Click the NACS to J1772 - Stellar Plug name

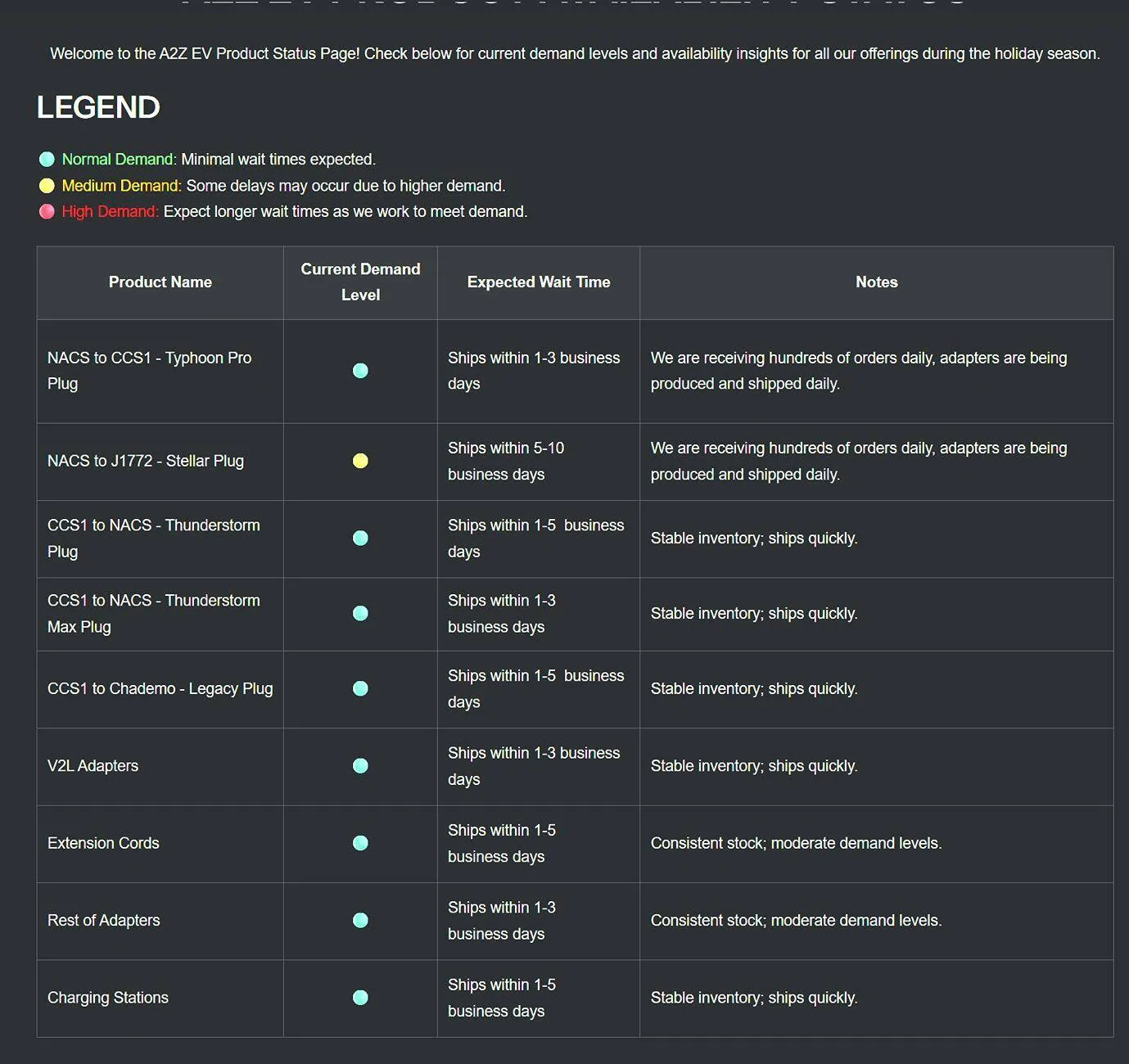[146, 461]
